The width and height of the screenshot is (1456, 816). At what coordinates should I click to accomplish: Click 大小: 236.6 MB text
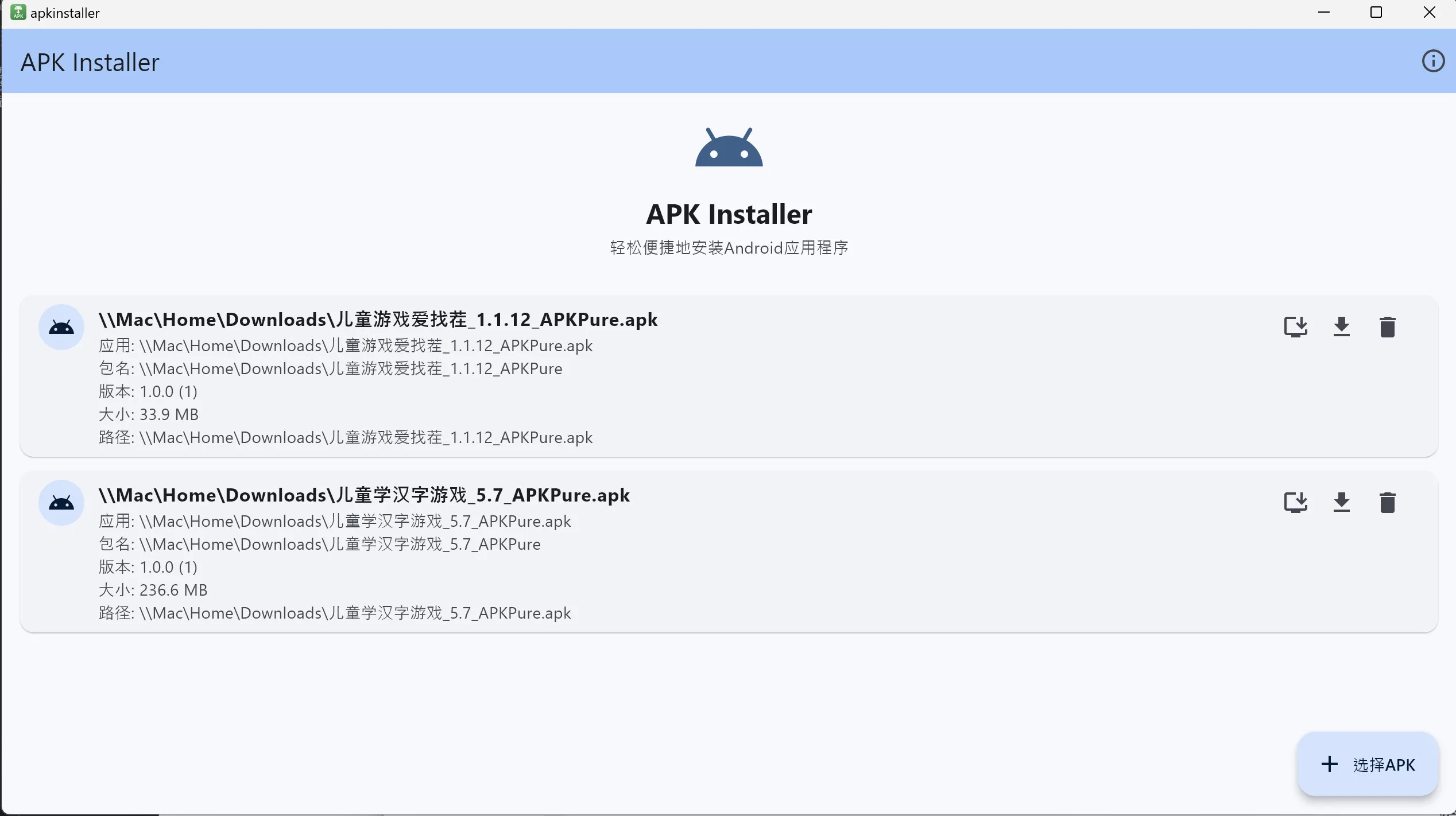click(153, 590)
